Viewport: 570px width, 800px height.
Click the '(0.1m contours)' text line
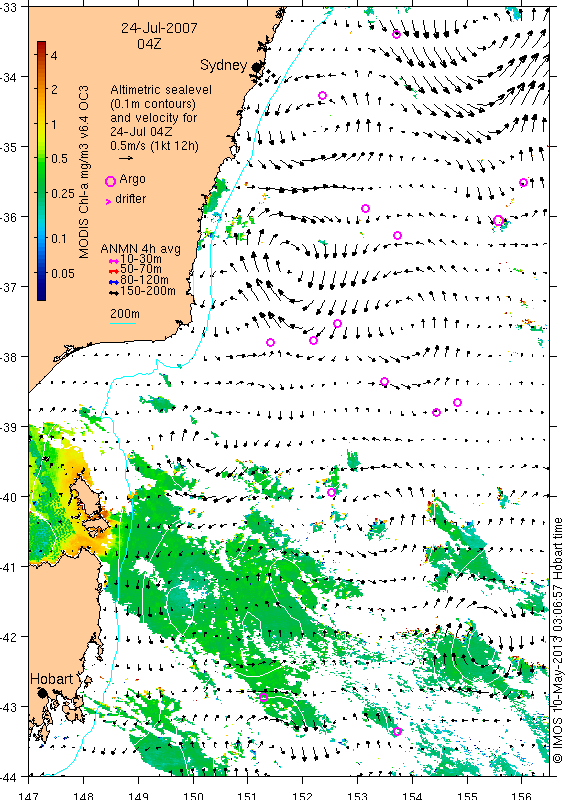tap(153, 104)
